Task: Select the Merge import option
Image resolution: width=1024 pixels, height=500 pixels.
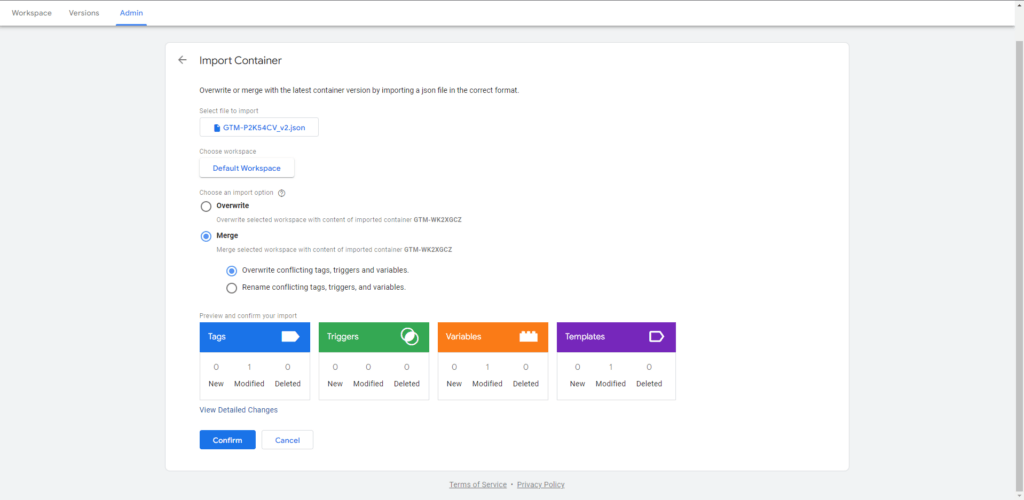Action: [x=206, y=236]
